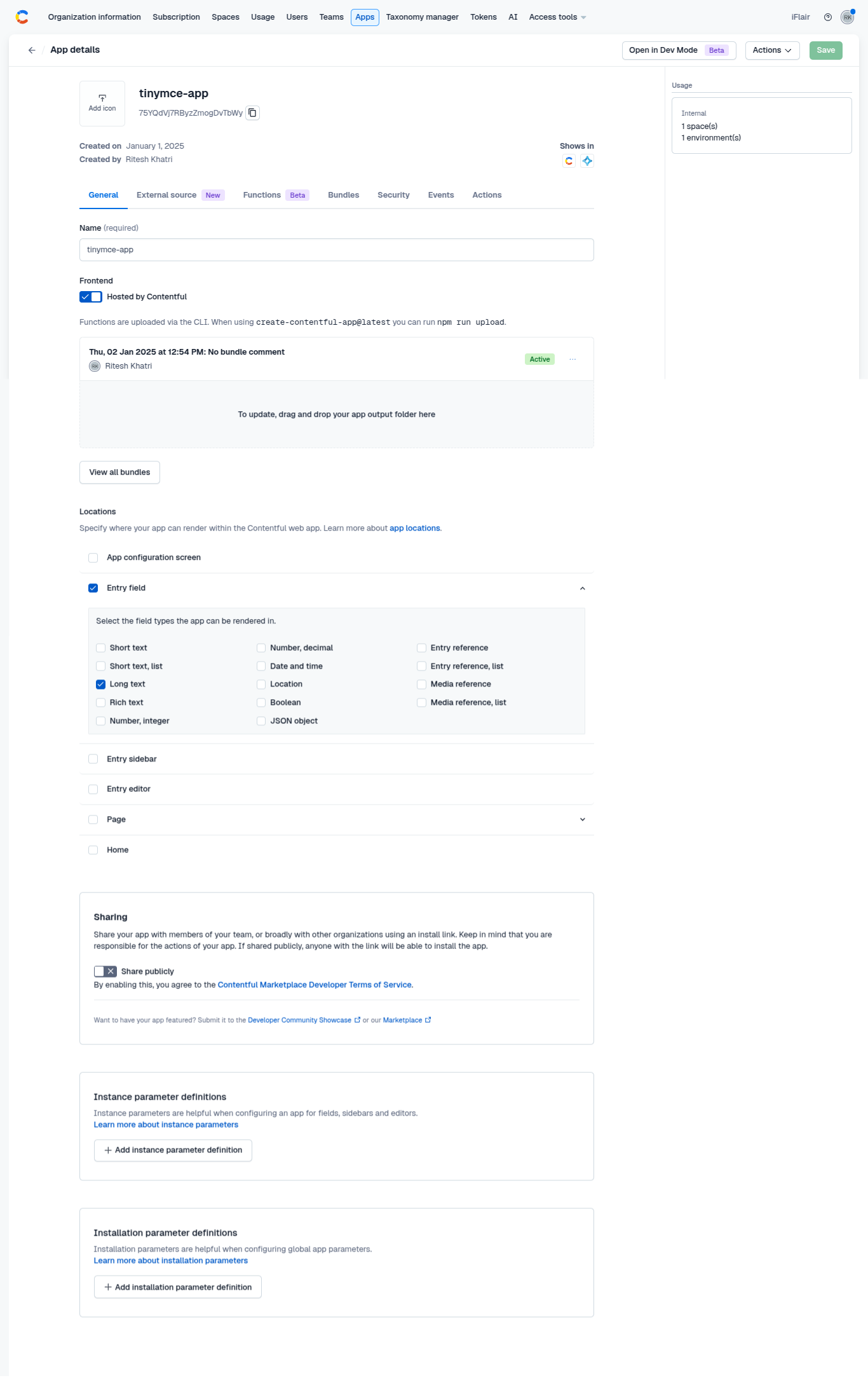Open the Developer Community Showcase link
This screenshot has width=868, height=1378.
[299, 1020]
